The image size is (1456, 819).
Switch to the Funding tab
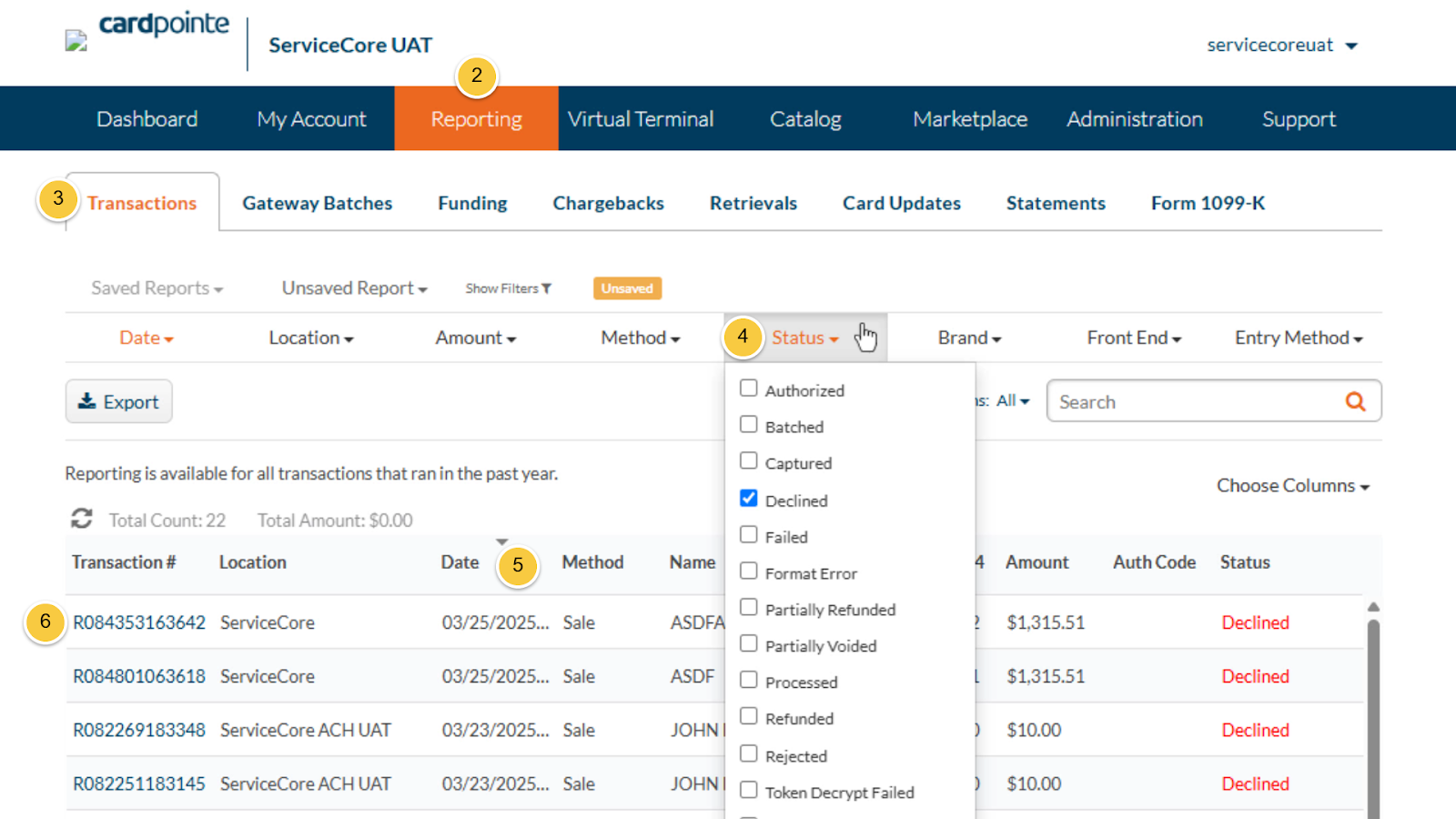[x=472, y=203]
